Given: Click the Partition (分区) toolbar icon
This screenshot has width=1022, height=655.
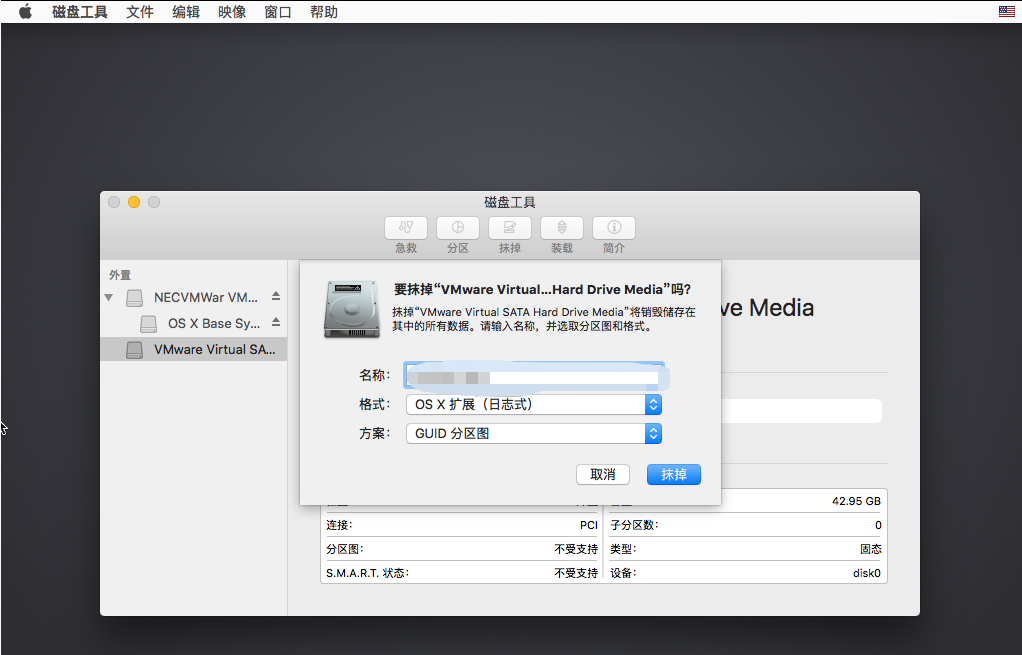Looking at the screenshot, I should pyautogui.click(x=458, y=227).
